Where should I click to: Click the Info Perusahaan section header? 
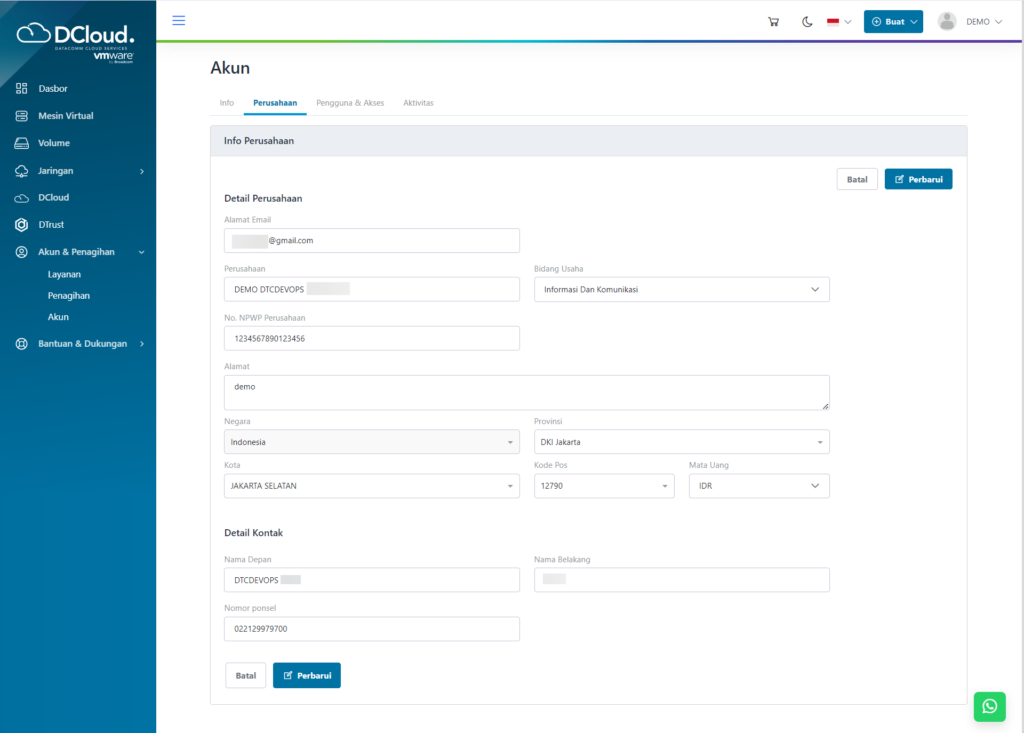coord(588,141)
